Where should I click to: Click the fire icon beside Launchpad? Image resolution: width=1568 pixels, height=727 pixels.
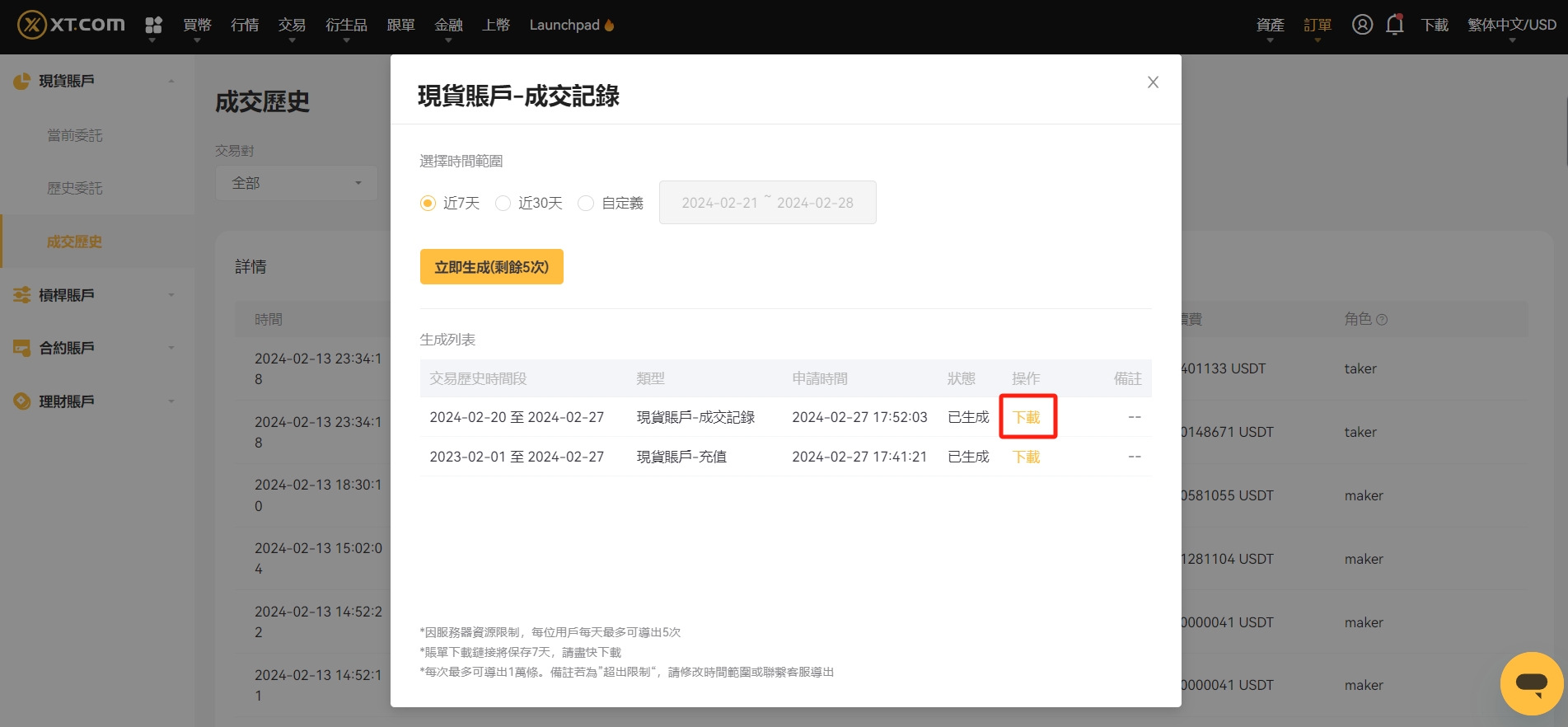coord(610,25)
